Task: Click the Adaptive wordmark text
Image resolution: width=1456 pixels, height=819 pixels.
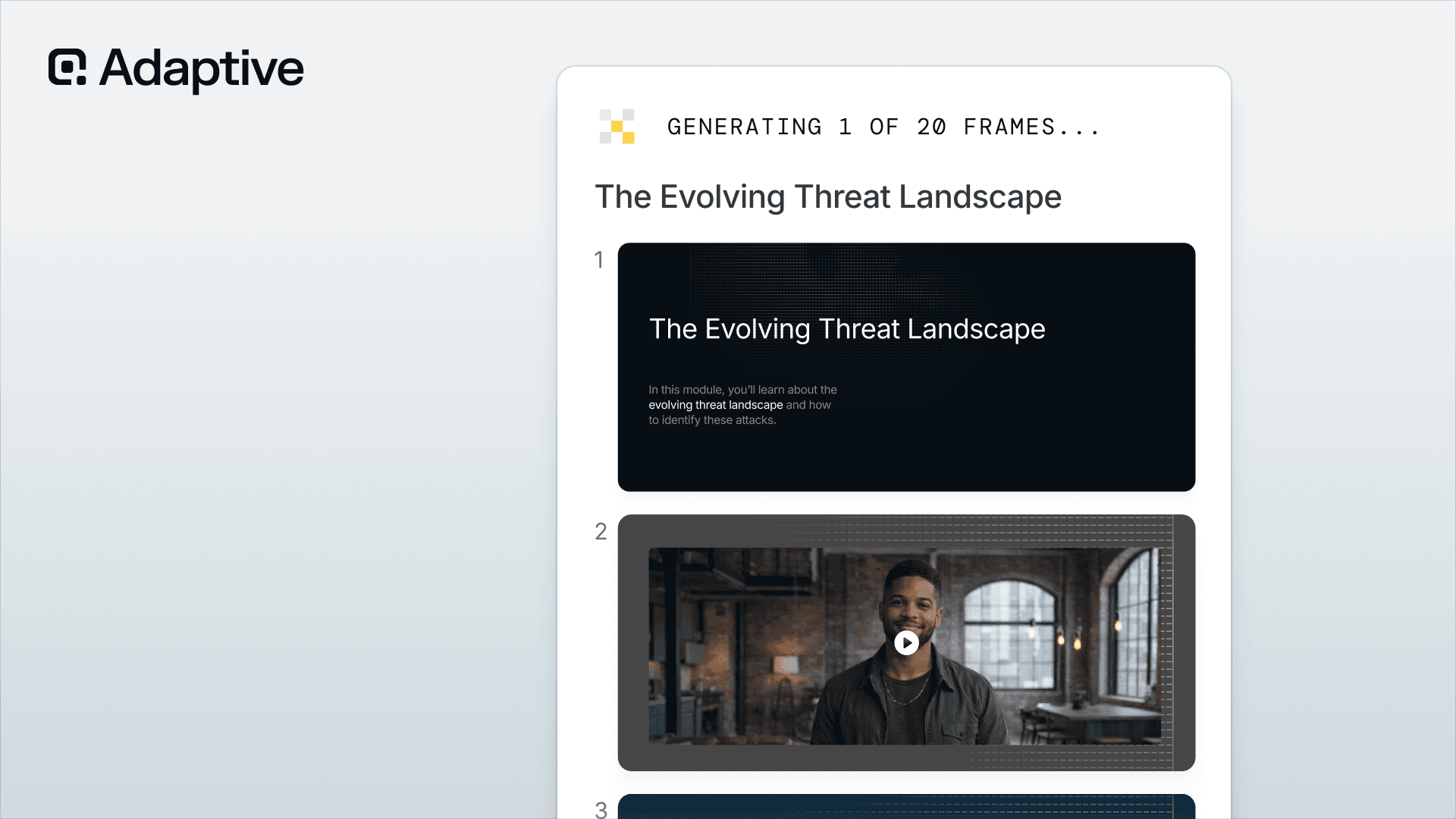Action: [x=202, y=69]
